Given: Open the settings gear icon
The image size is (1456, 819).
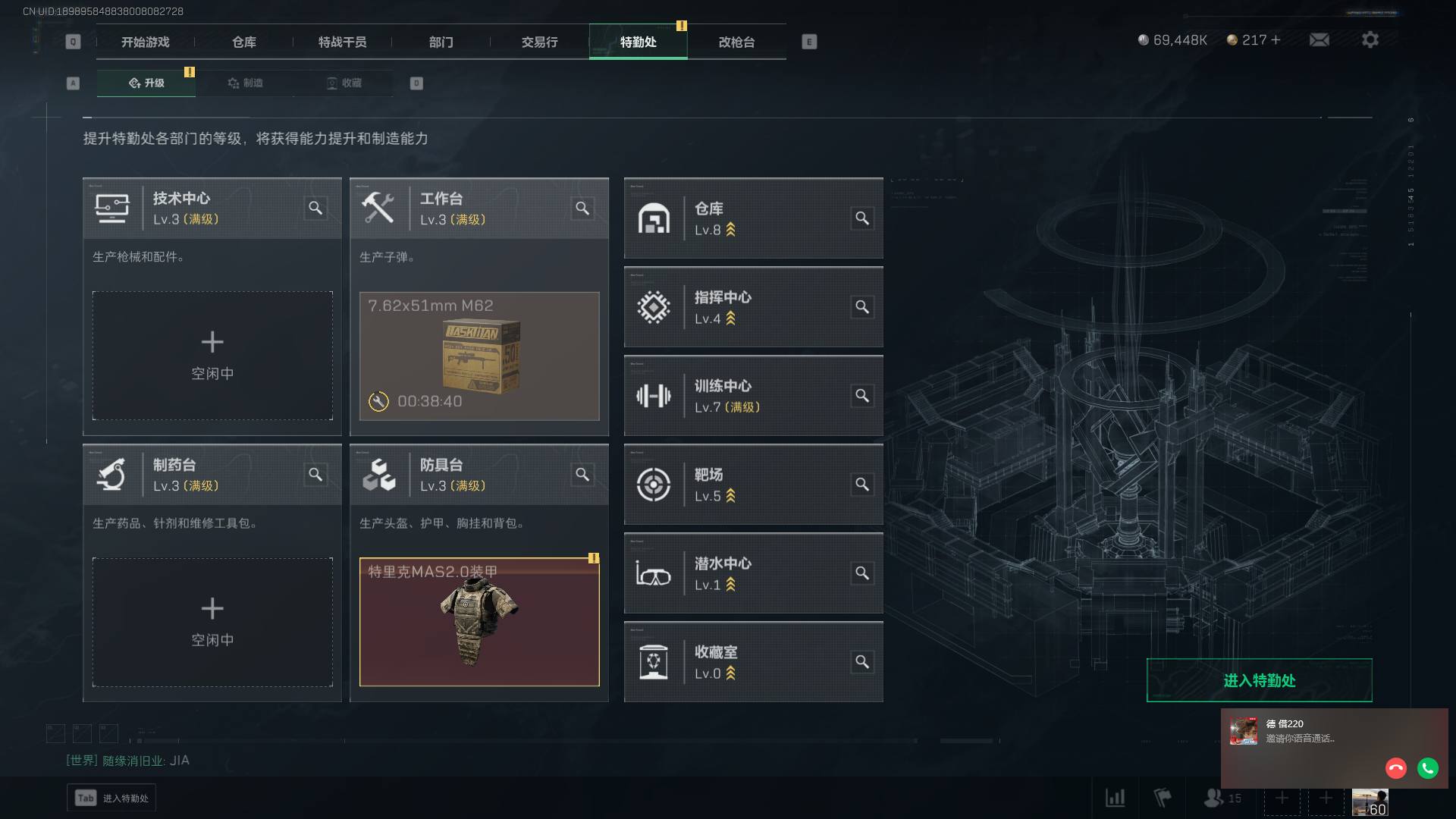Looking at the screenshot, I should point(1370,39).
